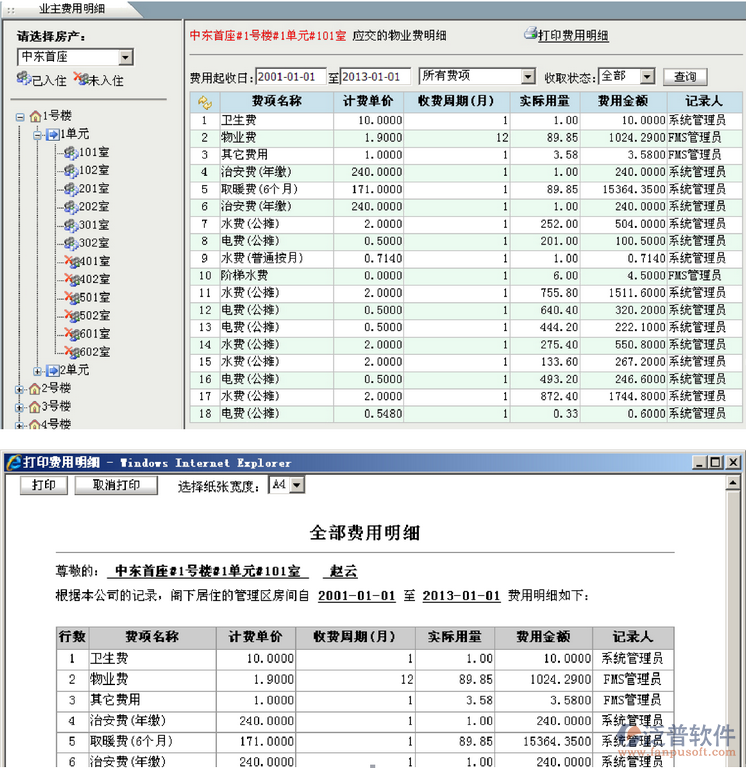
Task: Click the refresh icon in table header
Action: 205,102
